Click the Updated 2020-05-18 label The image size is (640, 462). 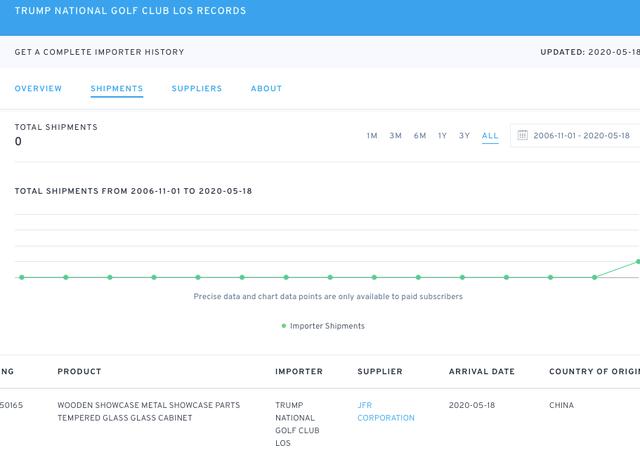pyautogui.click(x=590, y=52)
